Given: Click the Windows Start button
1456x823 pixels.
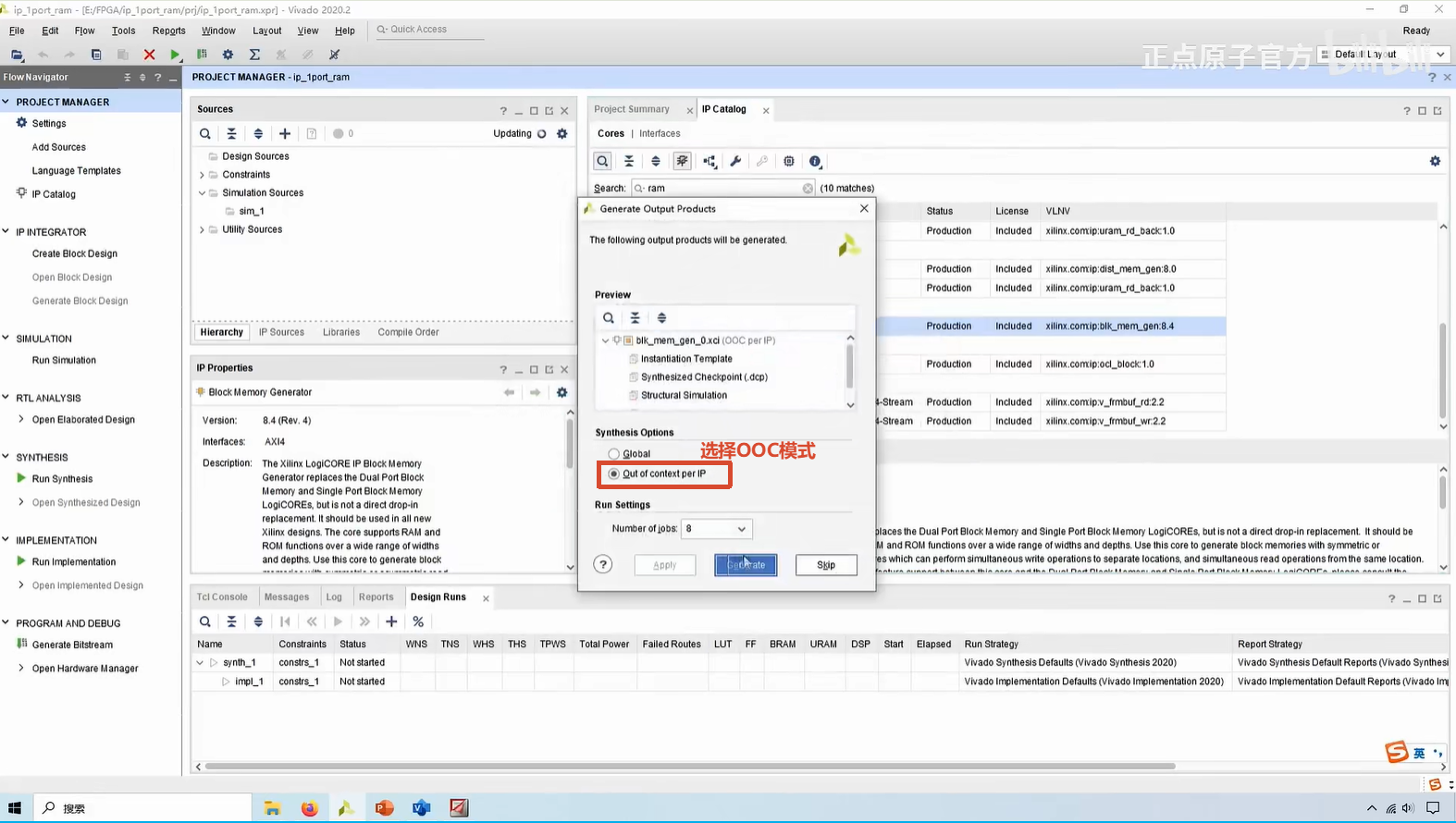Looking at the screenshot, I should coord(14,808).
